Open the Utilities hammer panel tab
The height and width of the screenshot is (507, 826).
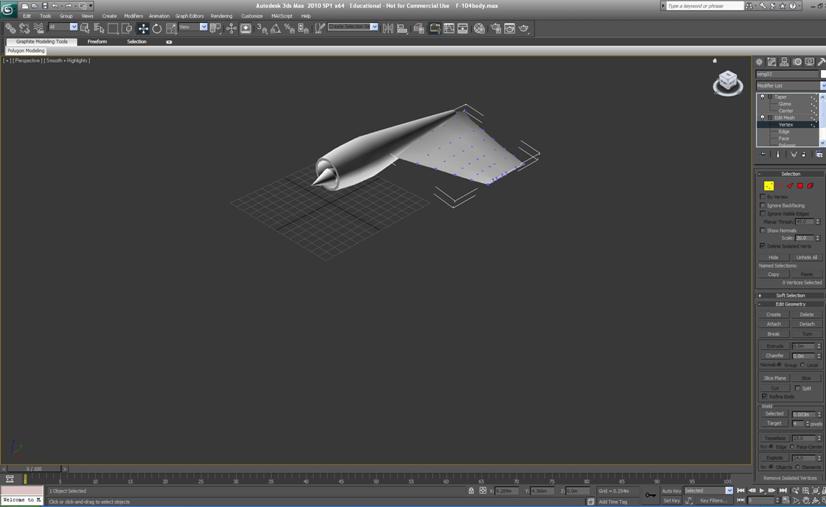click(821, 62)
